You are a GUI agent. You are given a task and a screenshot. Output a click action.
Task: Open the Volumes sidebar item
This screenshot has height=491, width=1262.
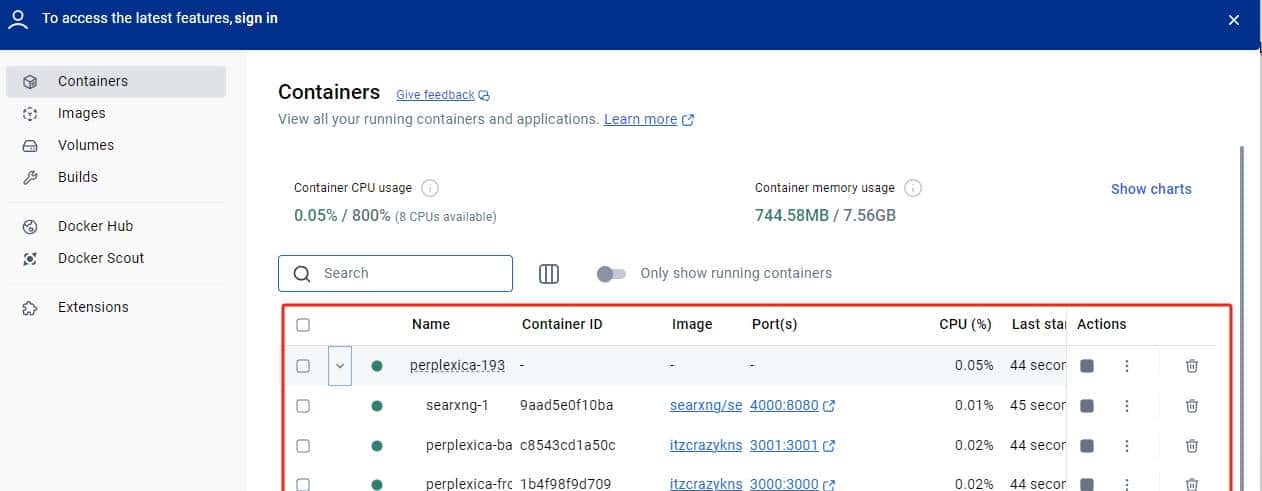pyautogui.click(x=116, y=145)
